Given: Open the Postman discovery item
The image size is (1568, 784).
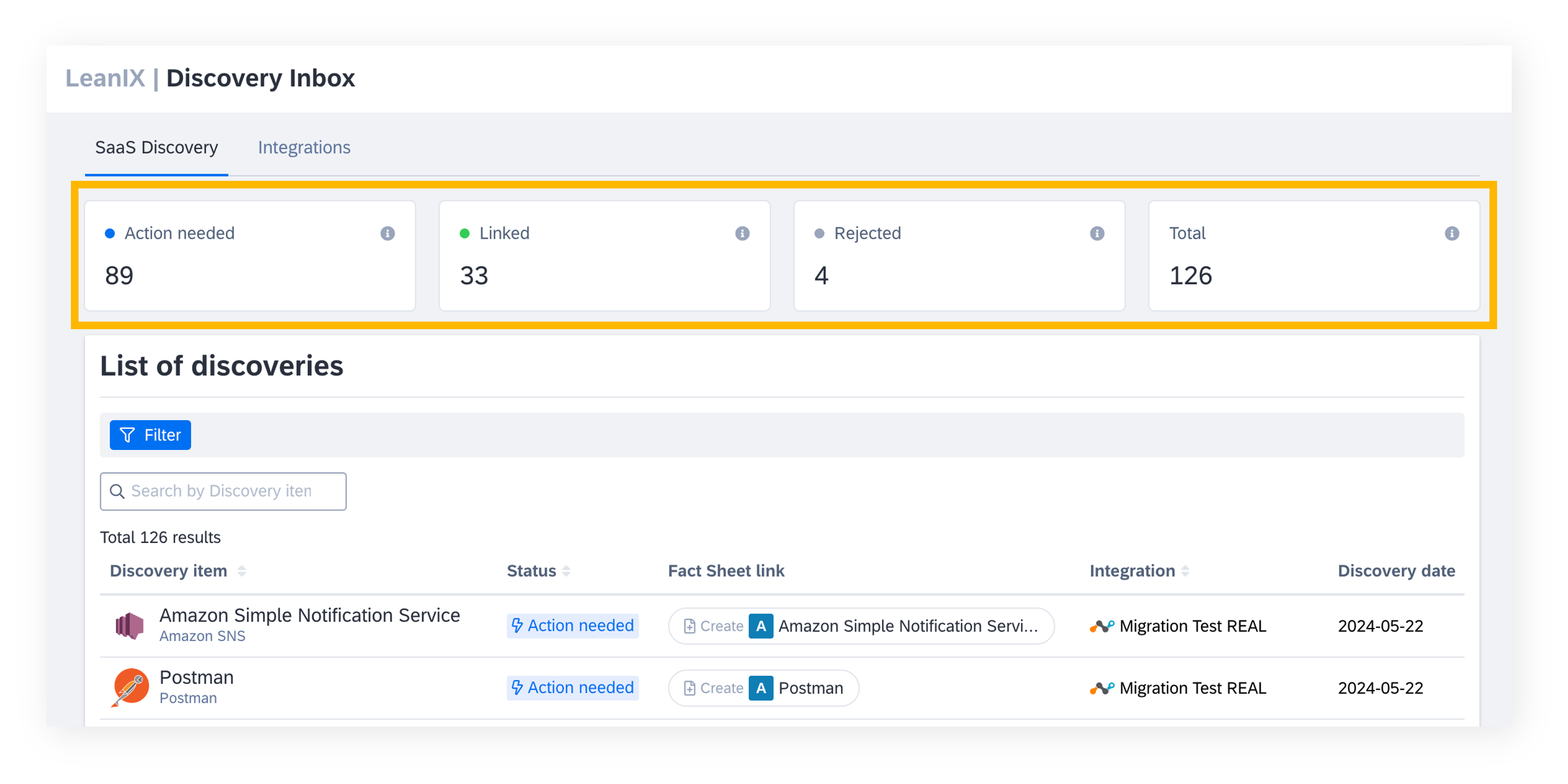Looking at the screenshot, I should click(x=197, y=677).
